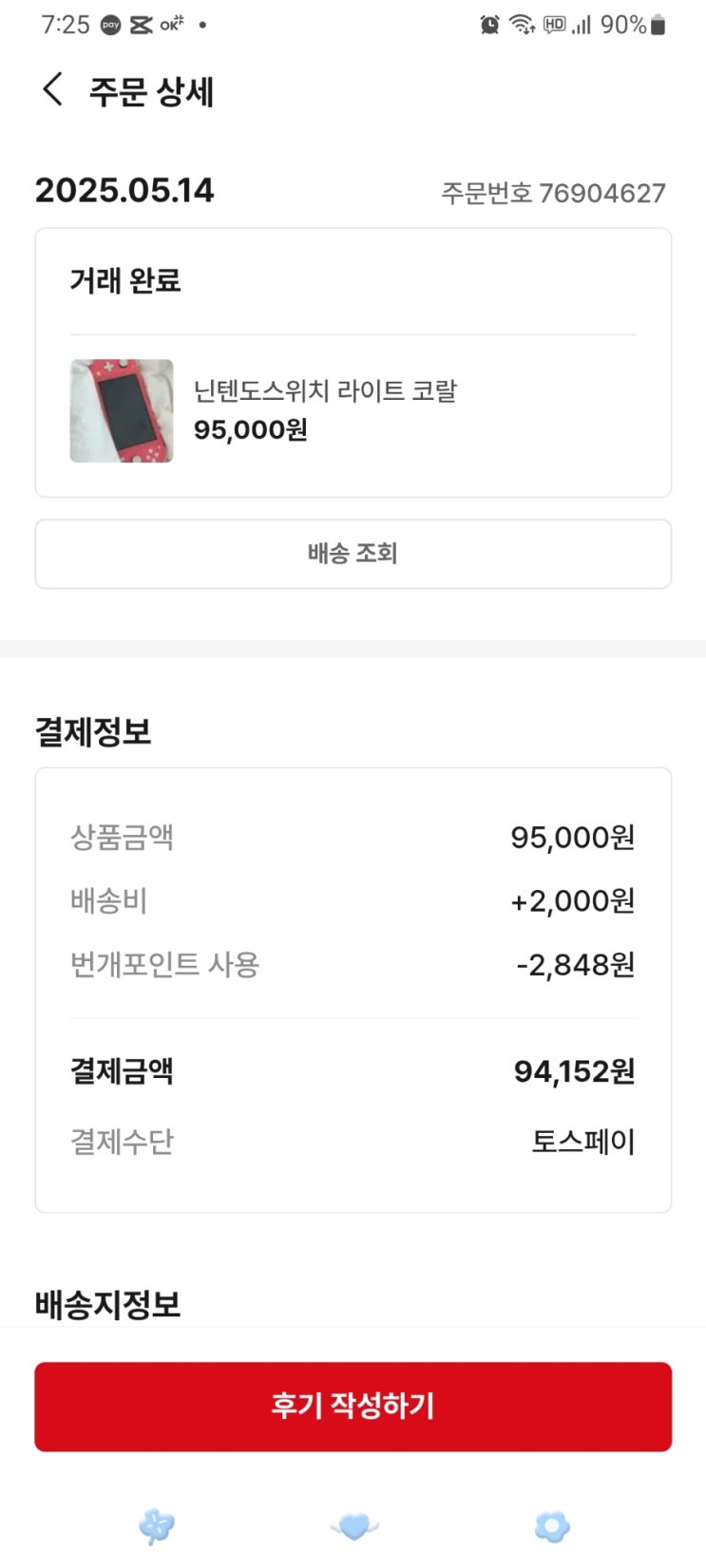Image resolution: width=706 pixels, height=1568 pixels.
Task: Click the 배송 조회 button
Action: (x=353, y=554)
